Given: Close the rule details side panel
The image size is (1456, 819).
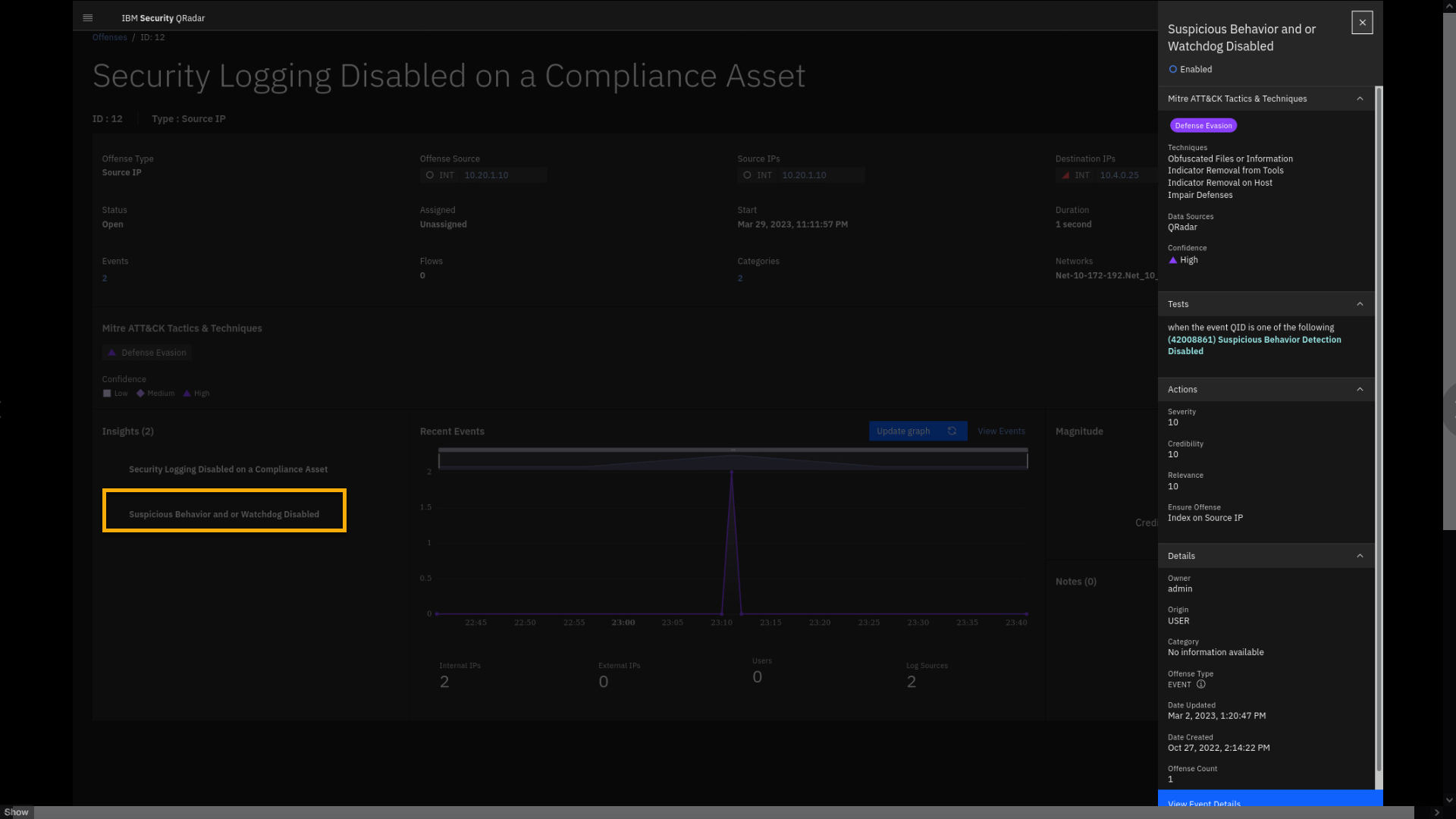Looking at the screenshot, I should [1362, 23].
